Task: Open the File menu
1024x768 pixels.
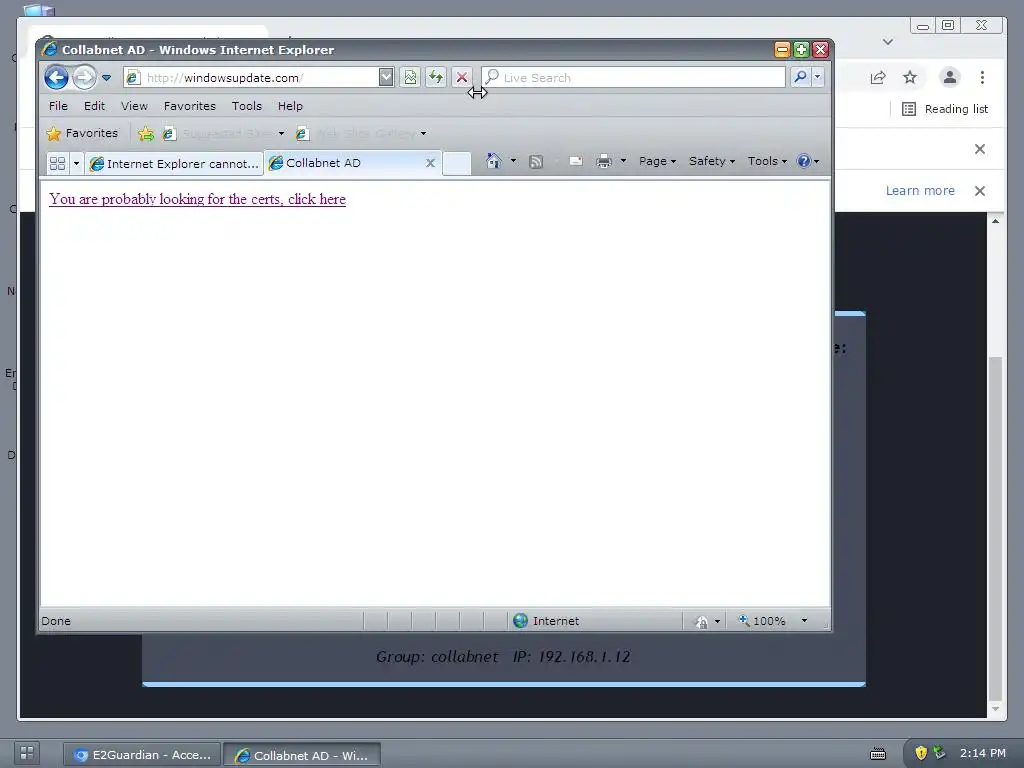Action: (x=58, y=106)
